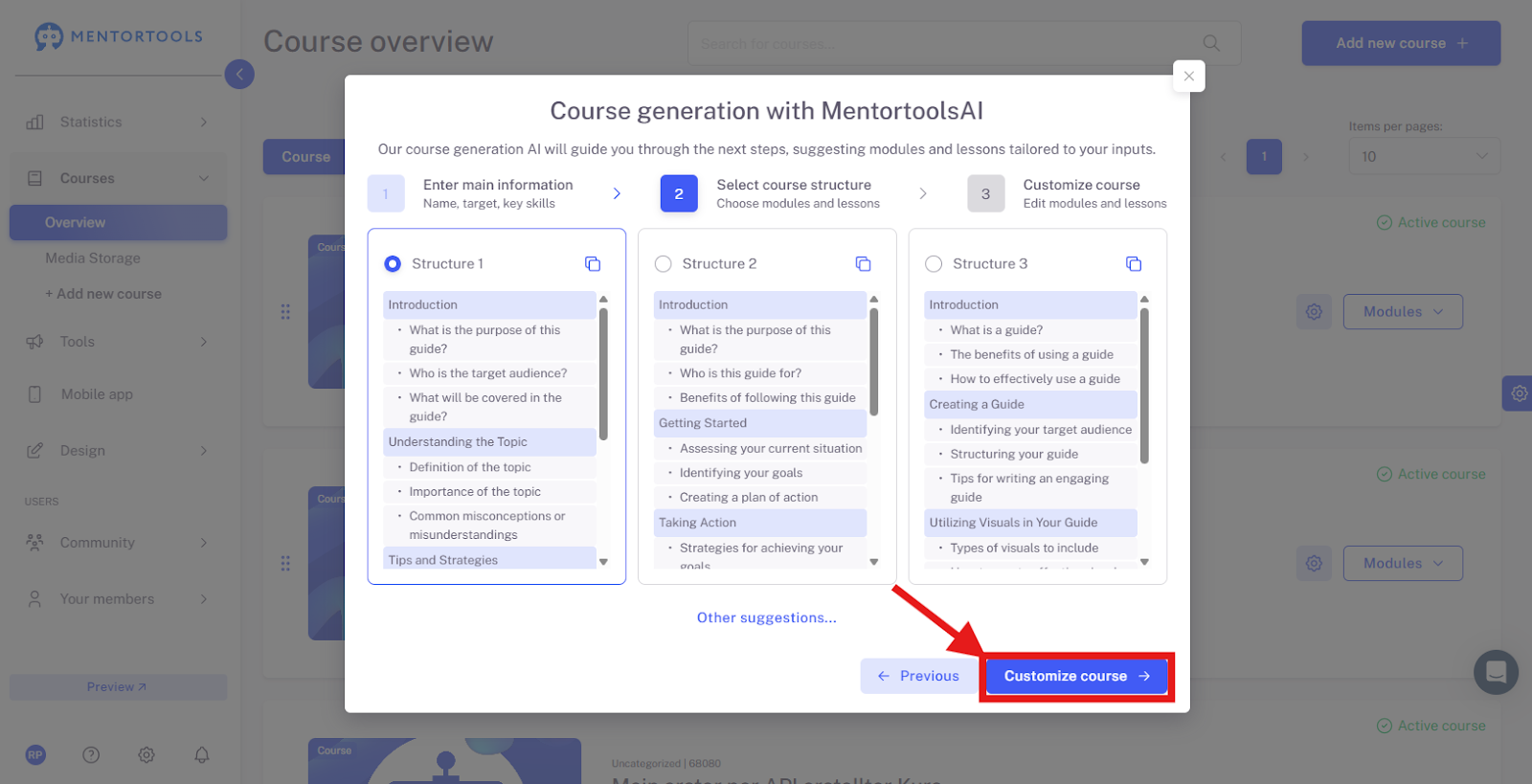
Task: Copy Structure 1 using its copy icon
Action: coord(593,263)
